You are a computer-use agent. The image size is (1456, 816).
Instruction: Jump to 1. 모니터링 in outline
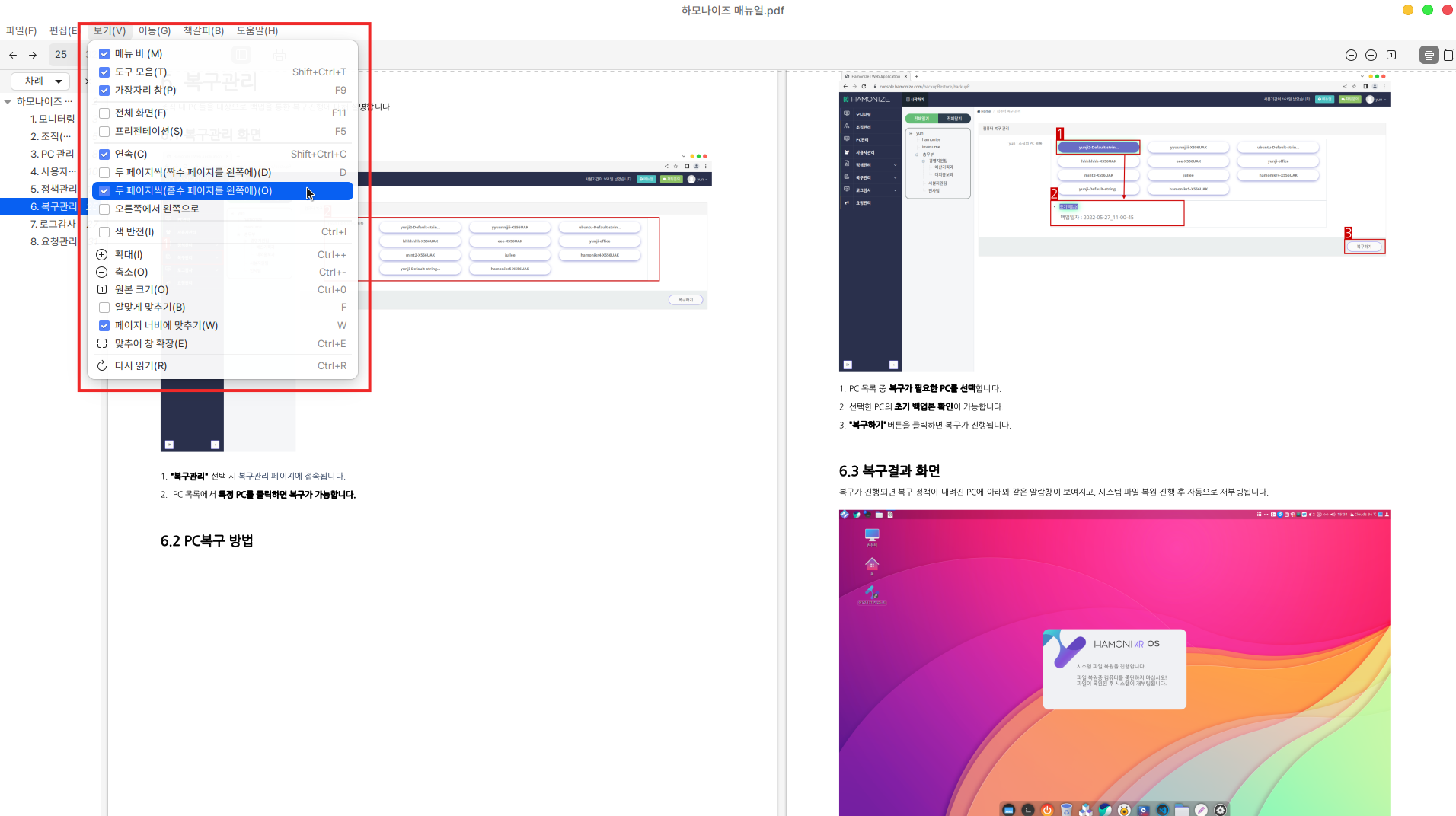[x=53, y=119]
